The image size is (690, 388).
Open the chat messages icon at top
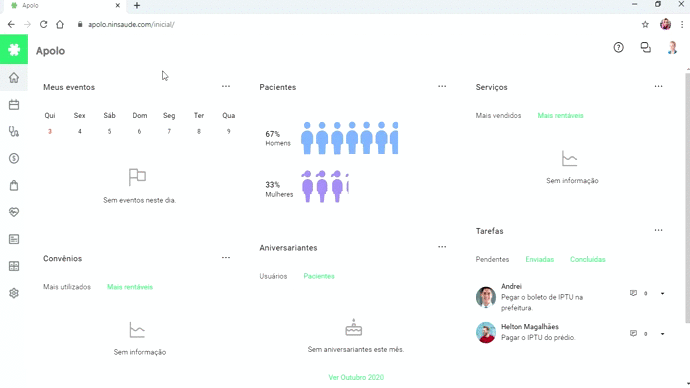[x=646, y=48]
